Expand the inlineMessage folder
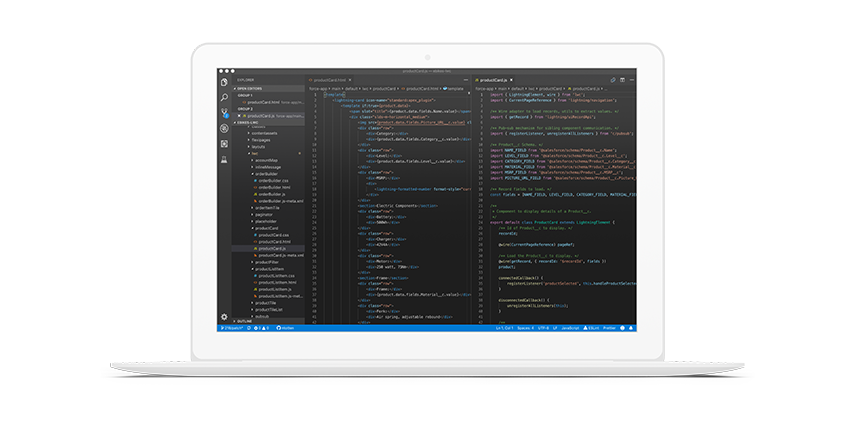This screenshot has width=857, height=447. (268, 167)
